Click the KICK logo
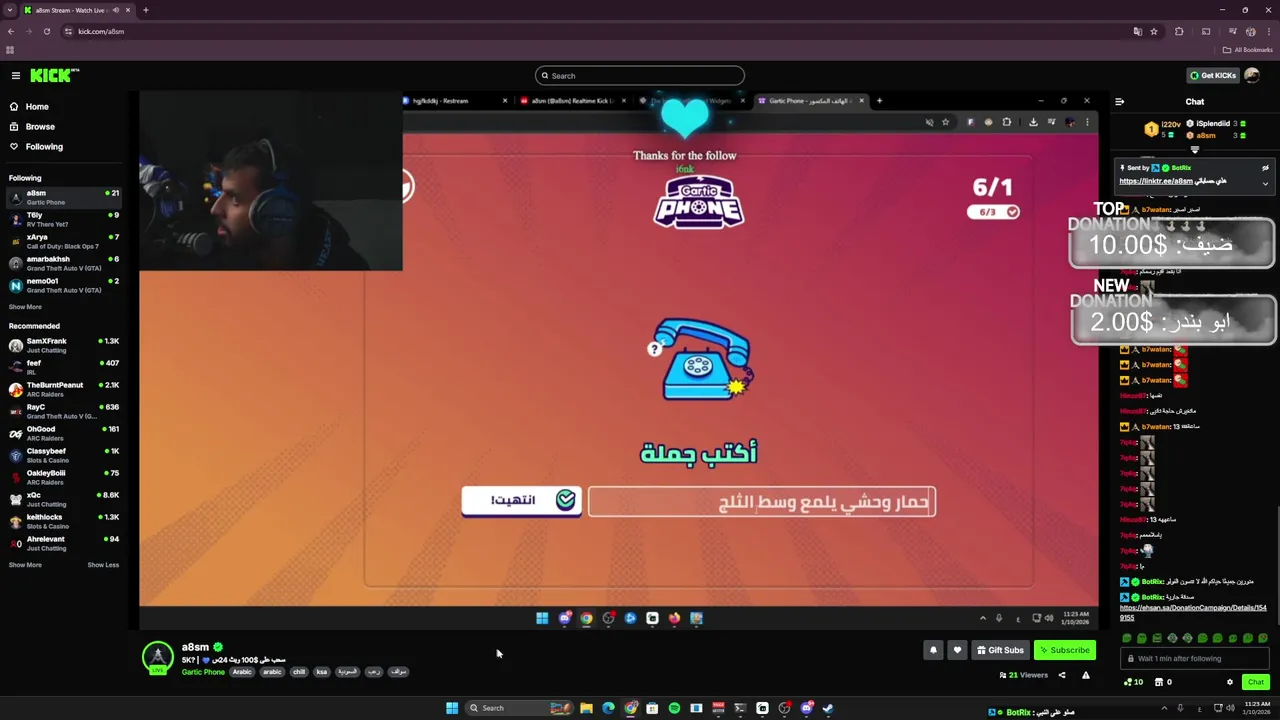The height and width of the screenshot is (720, 1280). click(54, 75)
